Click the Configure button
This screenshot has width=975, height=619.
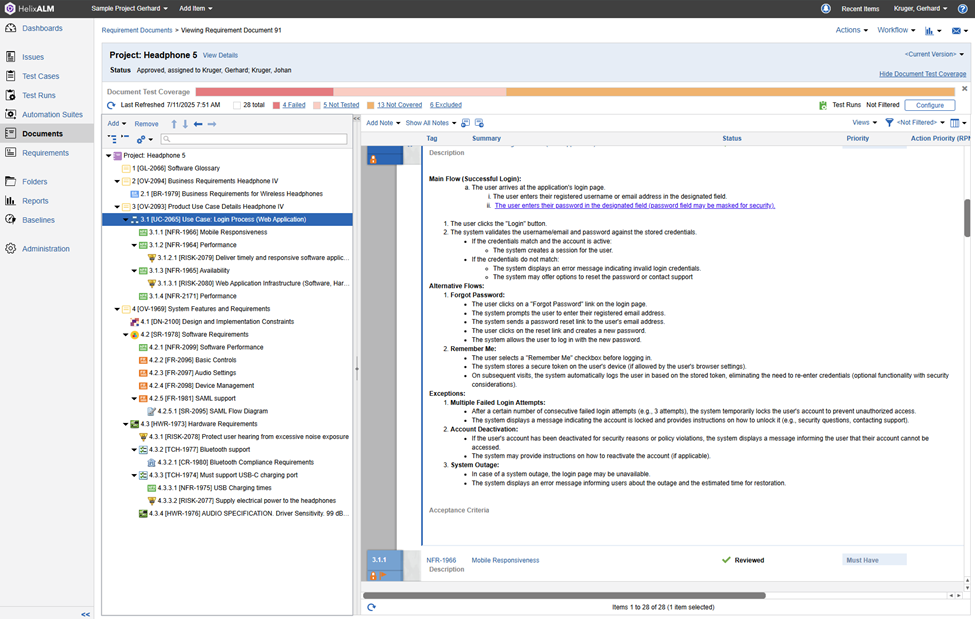pos(929,105)
